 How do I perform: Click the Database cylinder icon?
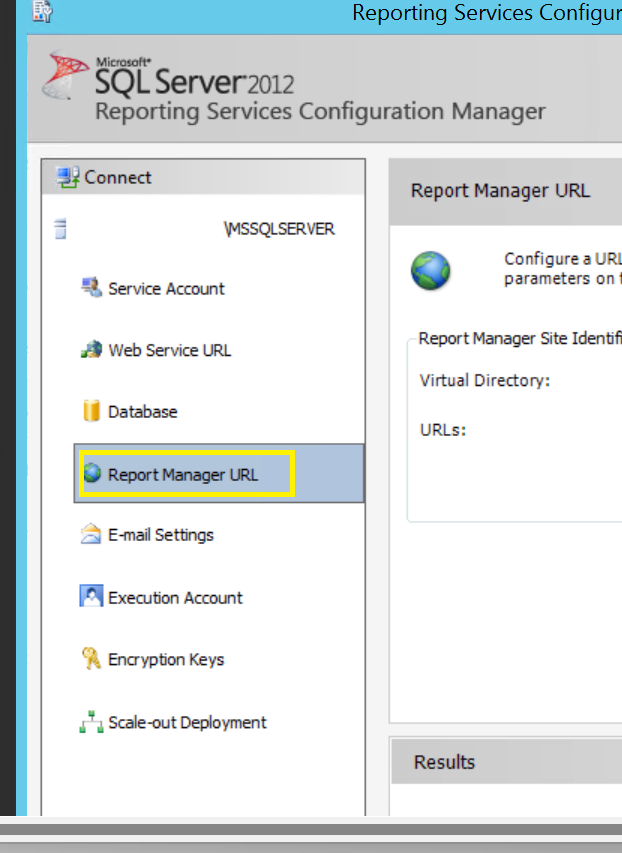point(90,411)
